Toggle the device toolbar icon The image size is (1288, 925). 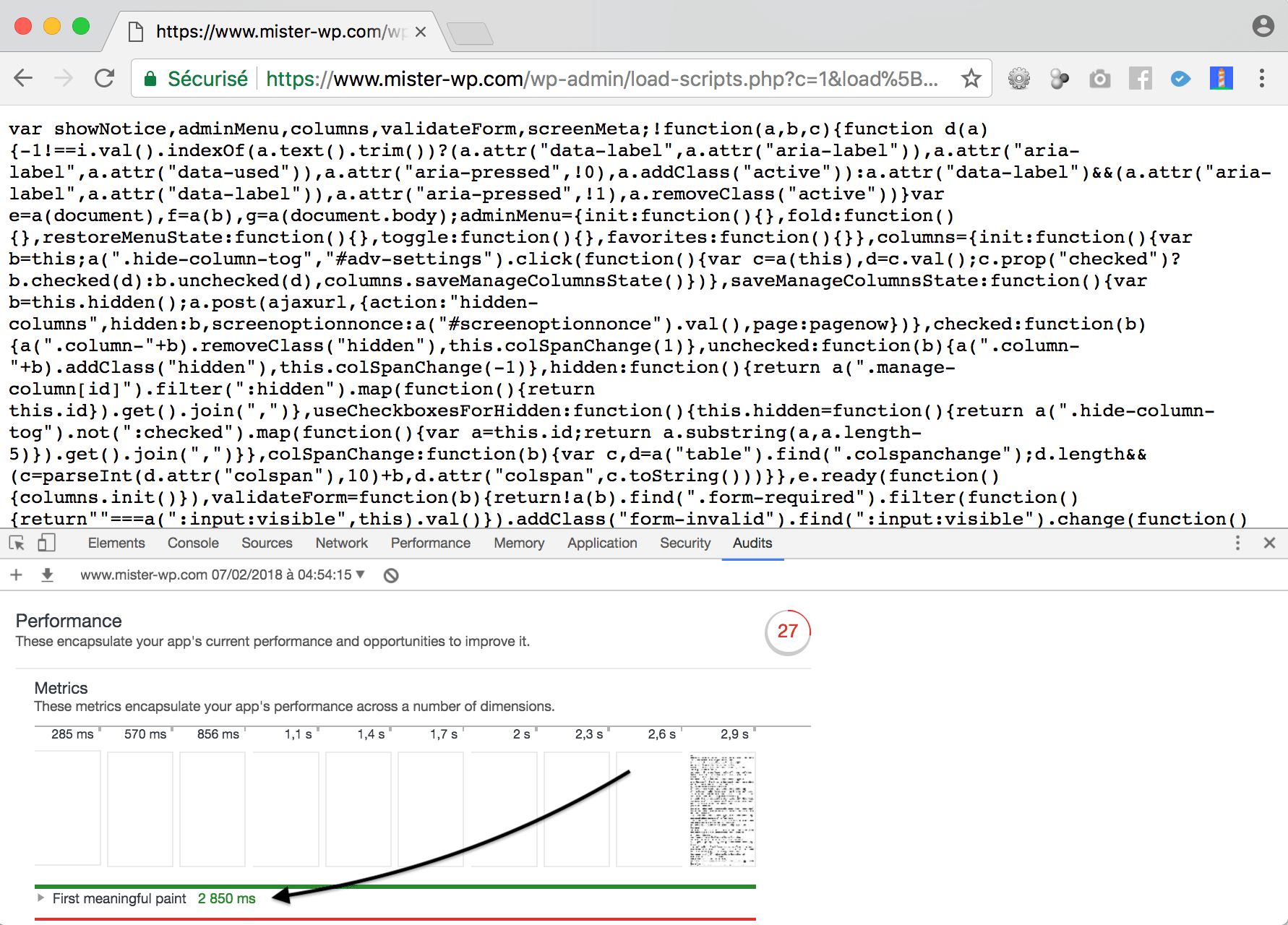point(46,543)
